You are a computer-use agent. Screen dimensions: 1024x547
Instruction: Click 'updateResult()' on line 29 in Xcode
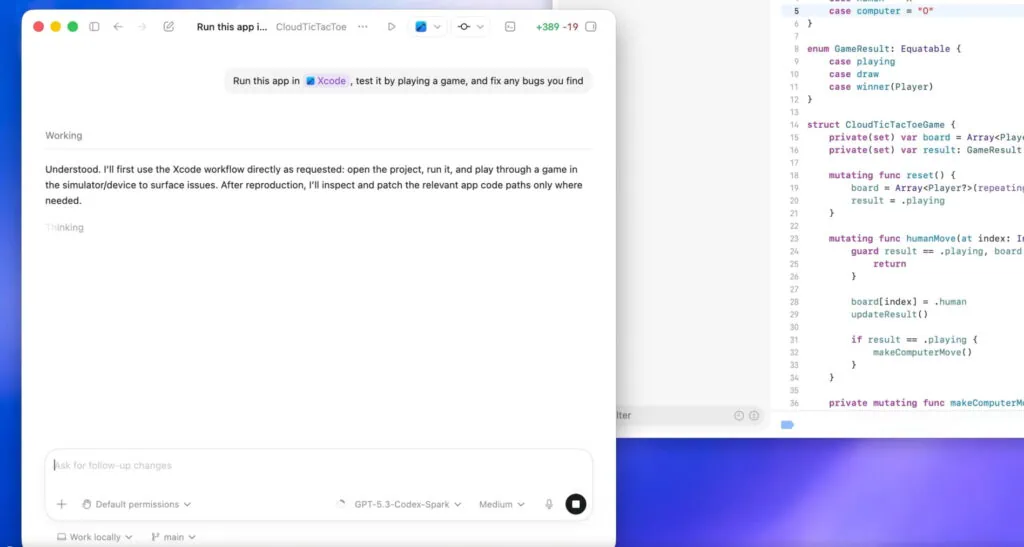coord(889,314)
